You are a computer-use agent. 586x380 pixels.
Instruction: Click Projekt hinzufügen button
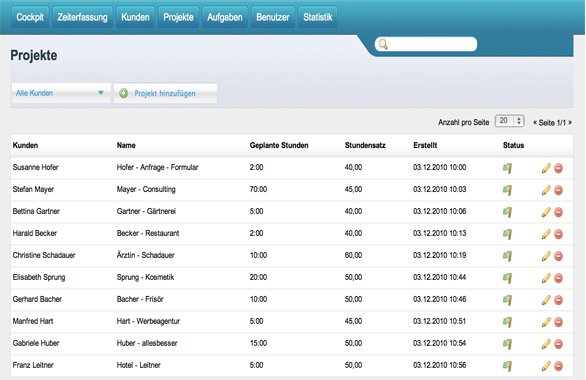165,93
